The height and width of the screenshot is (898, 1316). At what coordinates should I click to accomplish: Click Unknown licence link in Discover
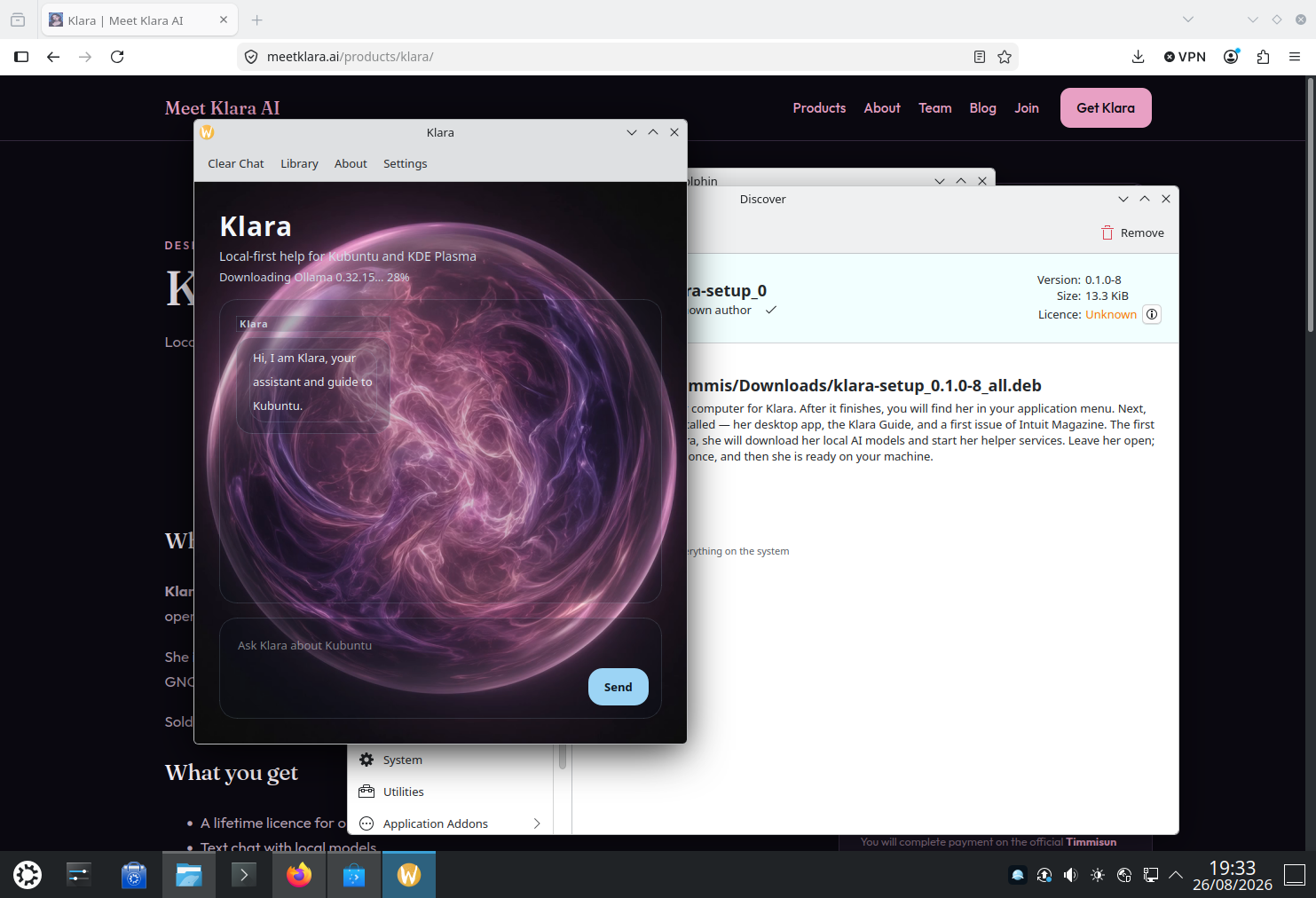point(1111,314)
